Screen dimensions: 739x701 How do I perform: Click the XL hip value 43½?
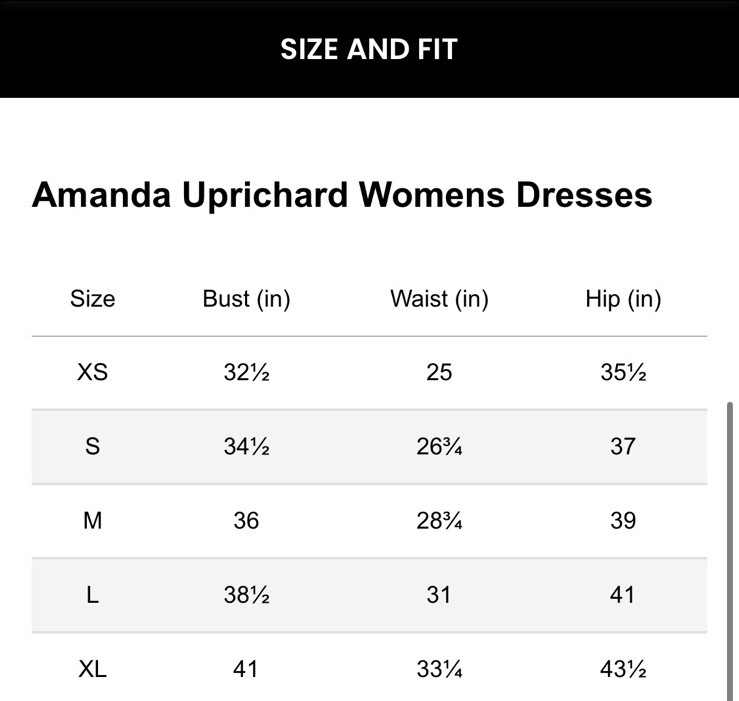click(x=623, y=668)
